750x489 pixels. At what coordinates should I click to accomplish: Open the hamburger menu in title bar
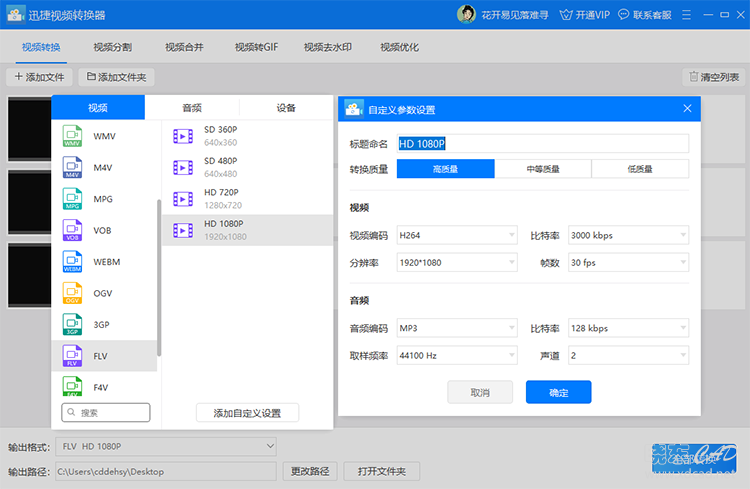click(x=686, y=15)
